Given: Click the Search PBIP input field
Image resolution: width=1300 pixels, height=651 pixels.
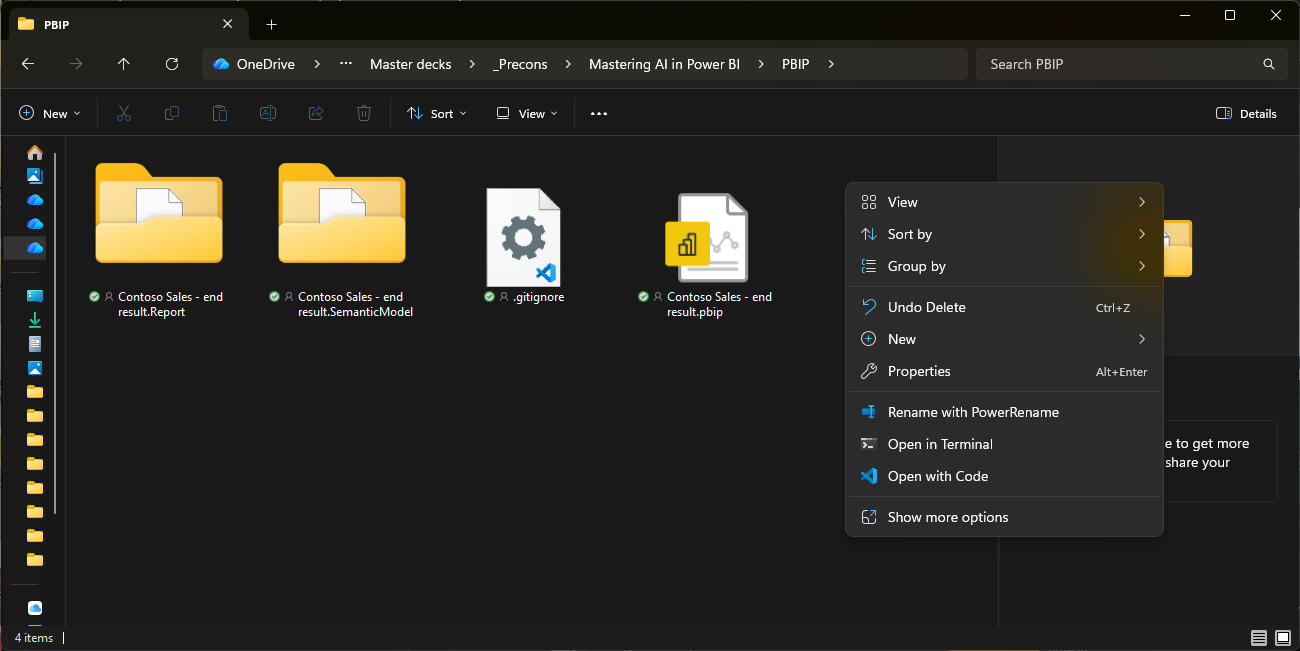Looking at the screenshot, I should point(1120,64).
